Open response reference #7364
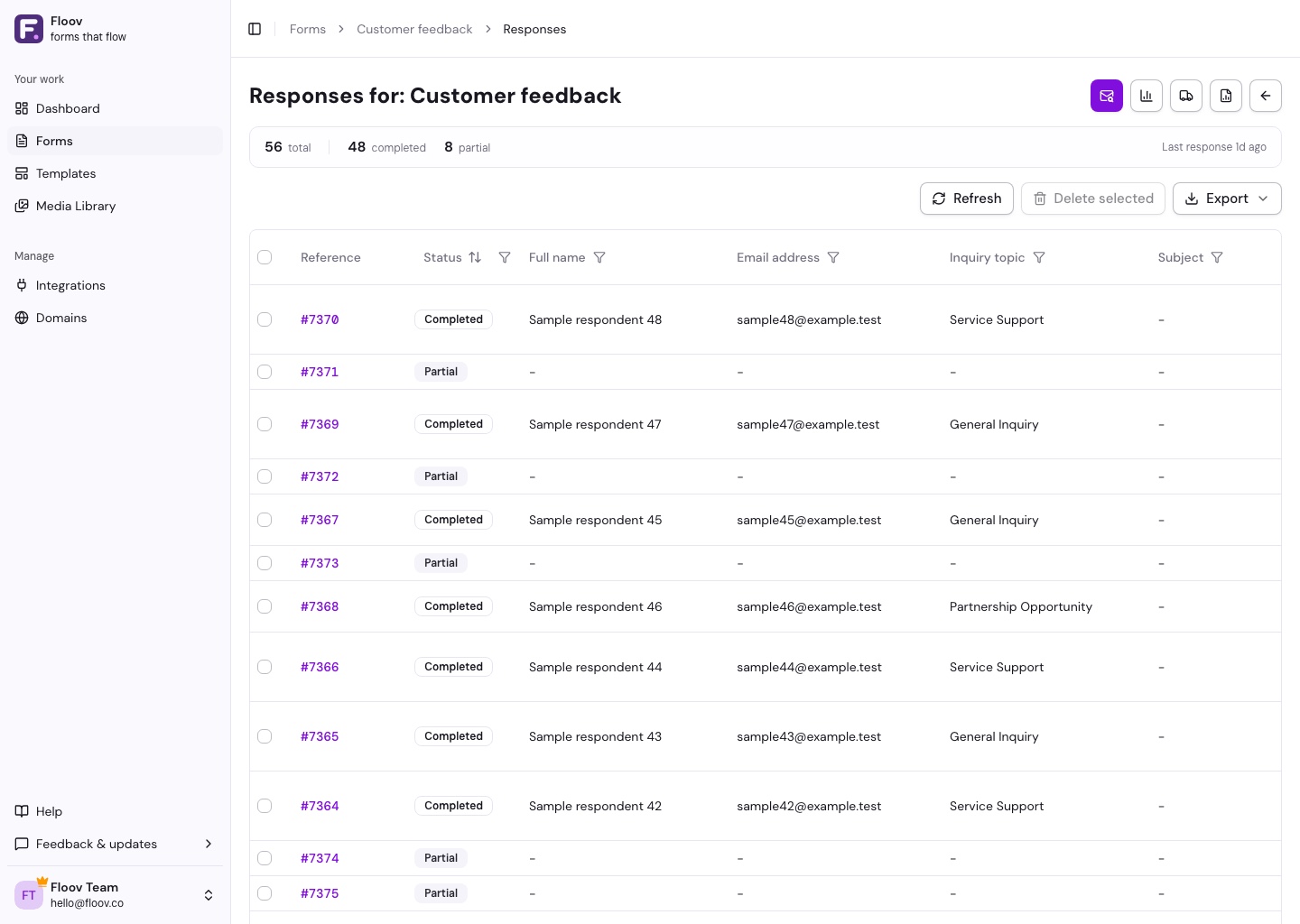Screen dimensions: 1300x924 320,806
